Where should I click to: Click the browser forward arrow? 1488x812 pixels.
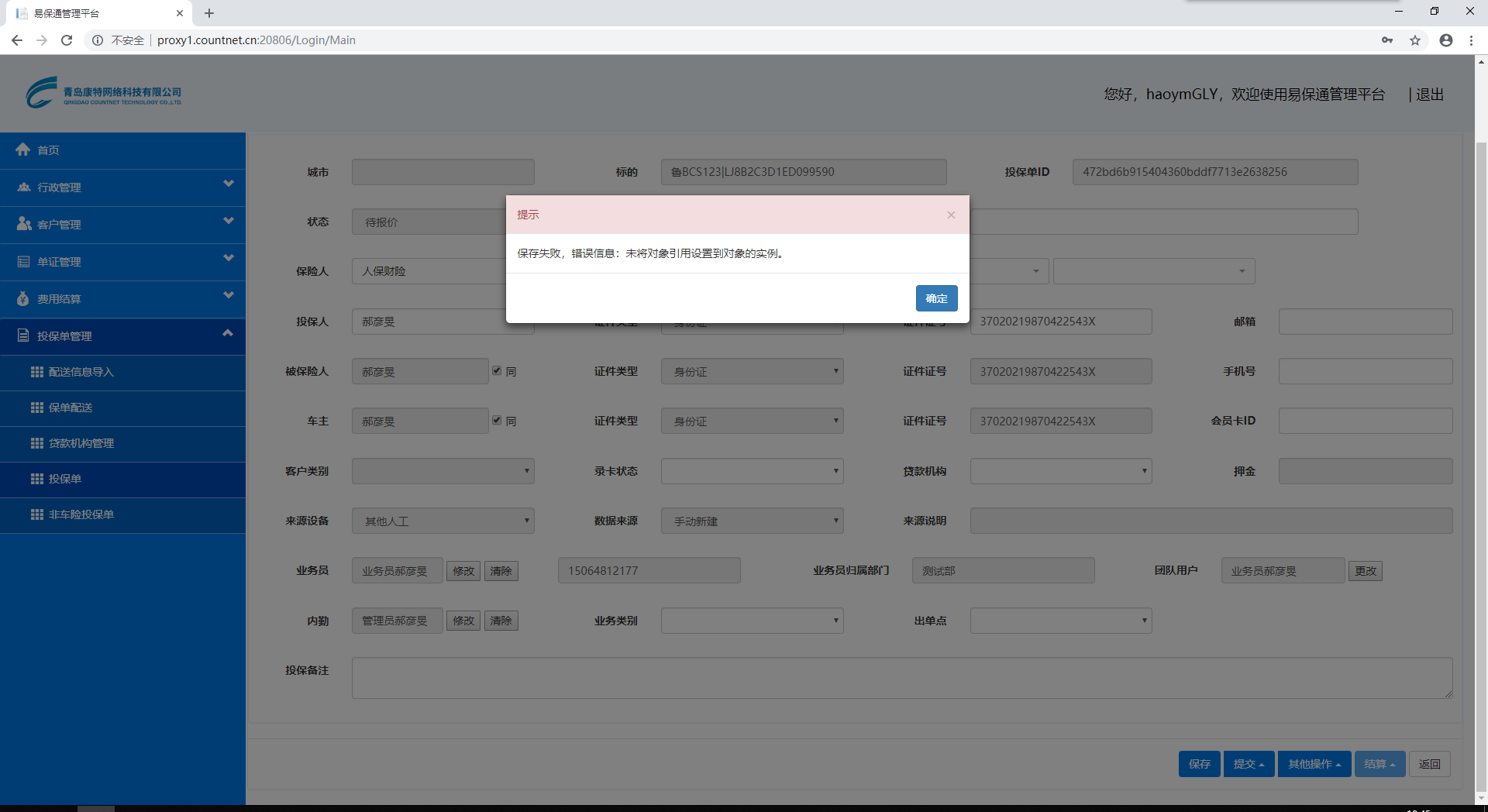(x=42, y=40)
